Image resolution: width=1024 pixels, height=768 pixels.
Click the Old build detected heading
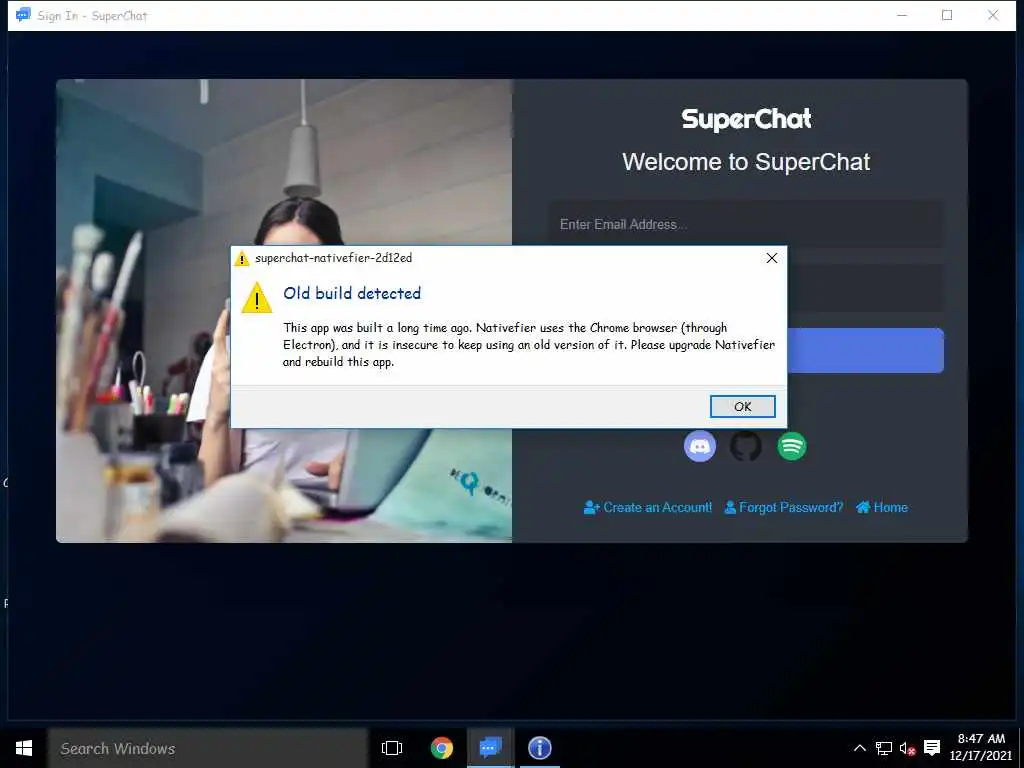click(352, 293)
